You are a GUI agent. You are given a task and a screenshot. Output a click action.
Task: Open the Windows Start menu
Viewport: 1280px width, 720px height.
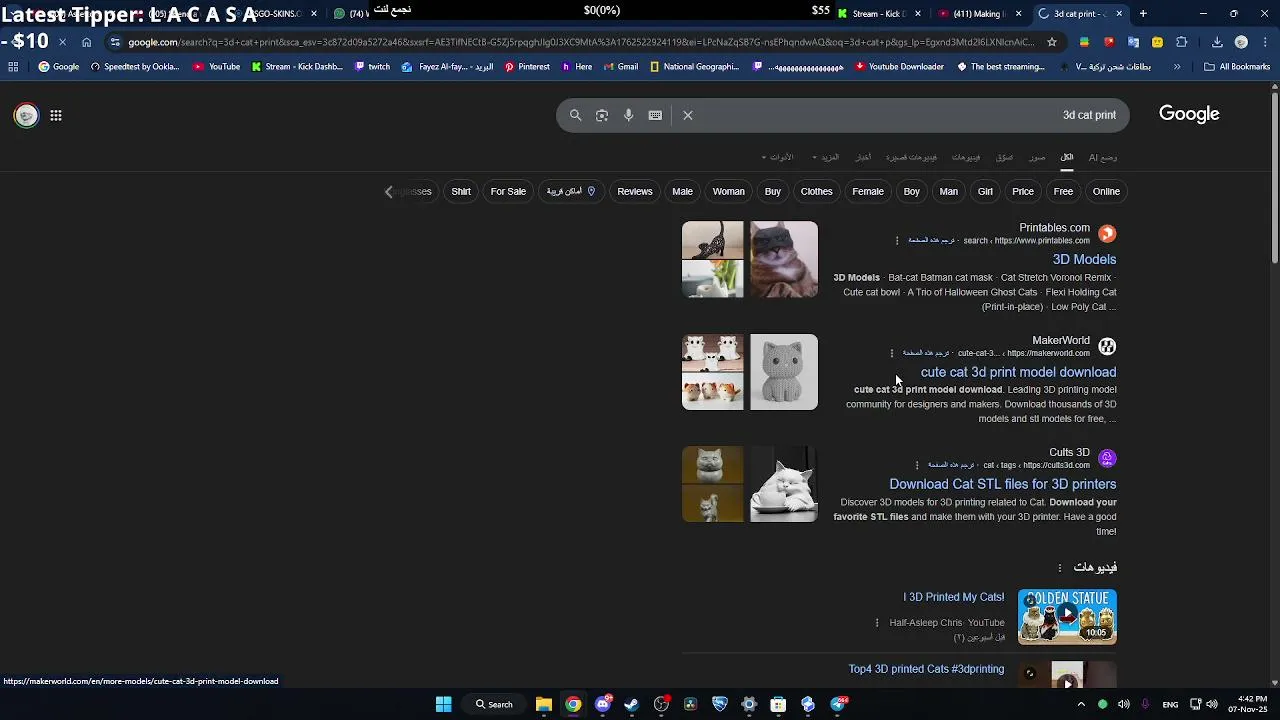tap(443, 704)
